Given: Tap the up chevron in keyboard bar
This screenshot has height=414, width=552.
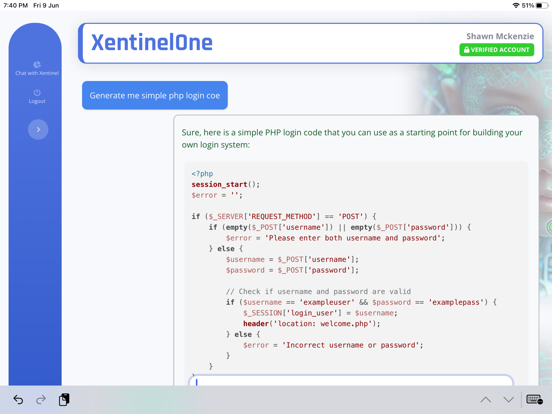Looking at the screenshot, I should pos(486,400).
